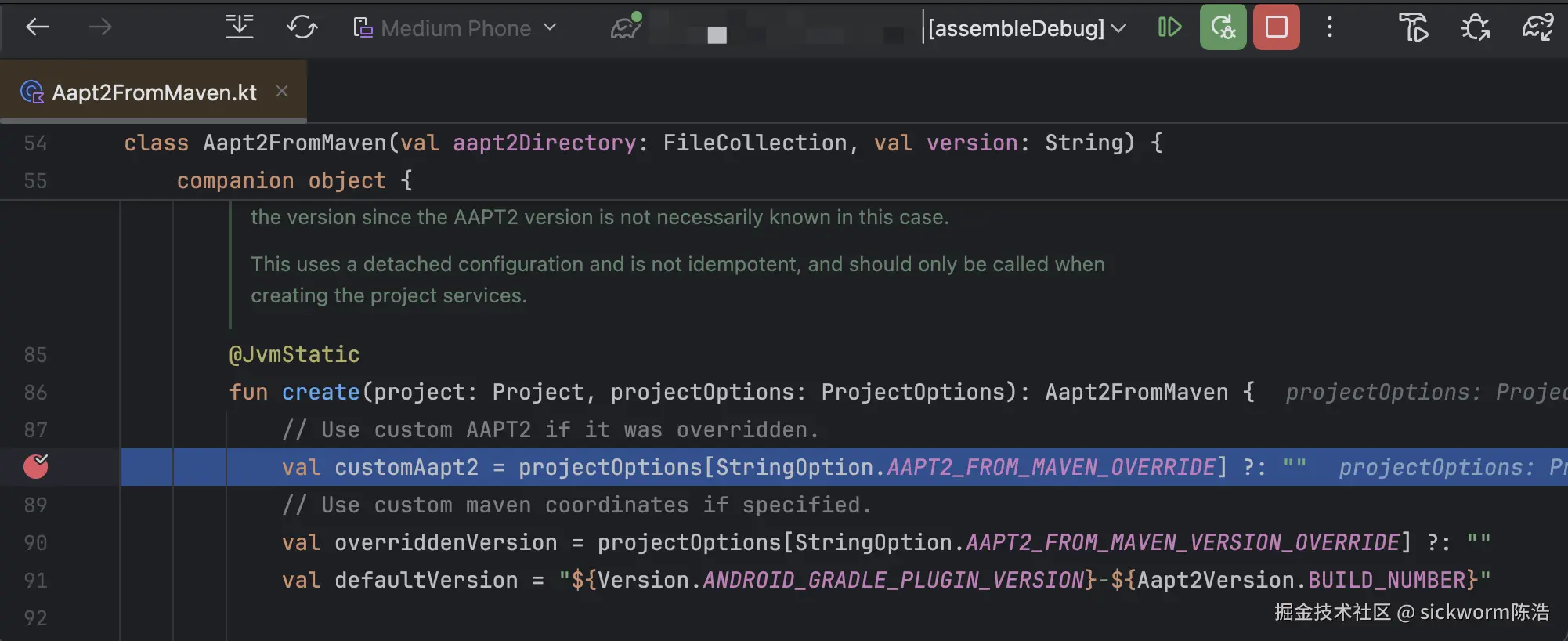Stop the running debug session
1568x641 pixels.
point(1276,27)
